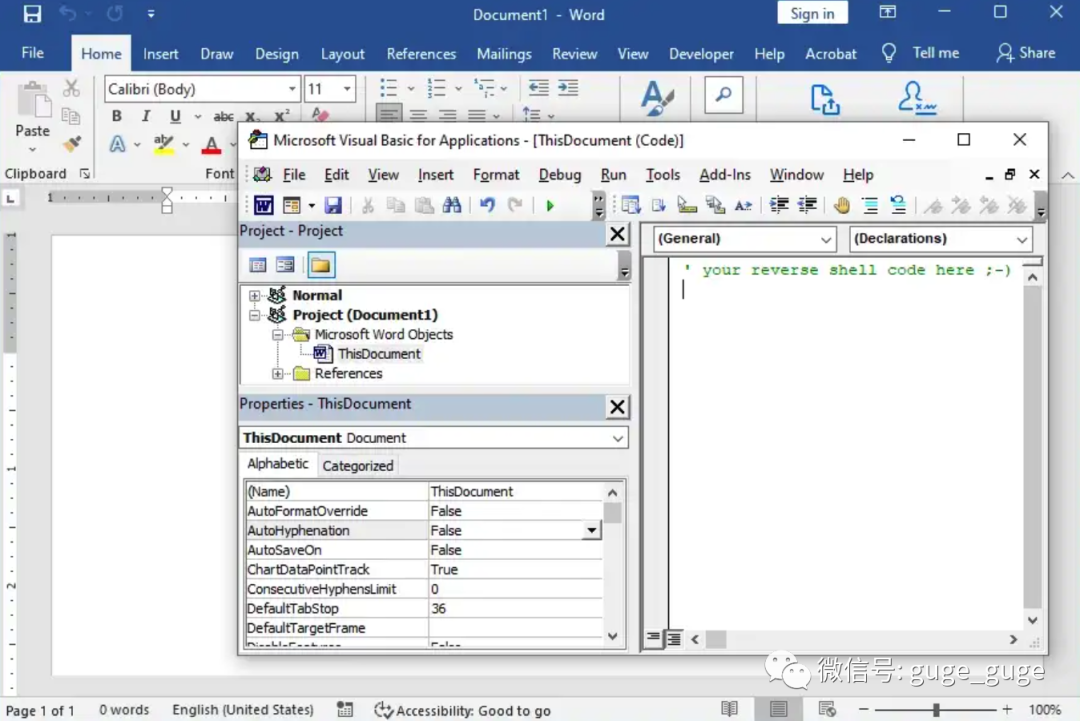Open the font name dropdown Calibri (Body)
This screenshot has height=721, width=1080.
tap(292, 89)
